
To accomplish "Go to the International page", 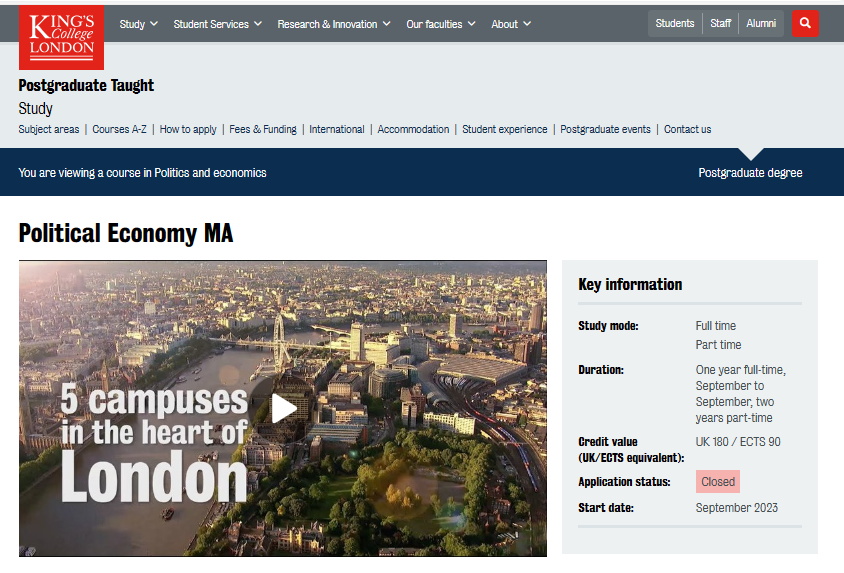I will pyautogui.click(x=337, y=129).
